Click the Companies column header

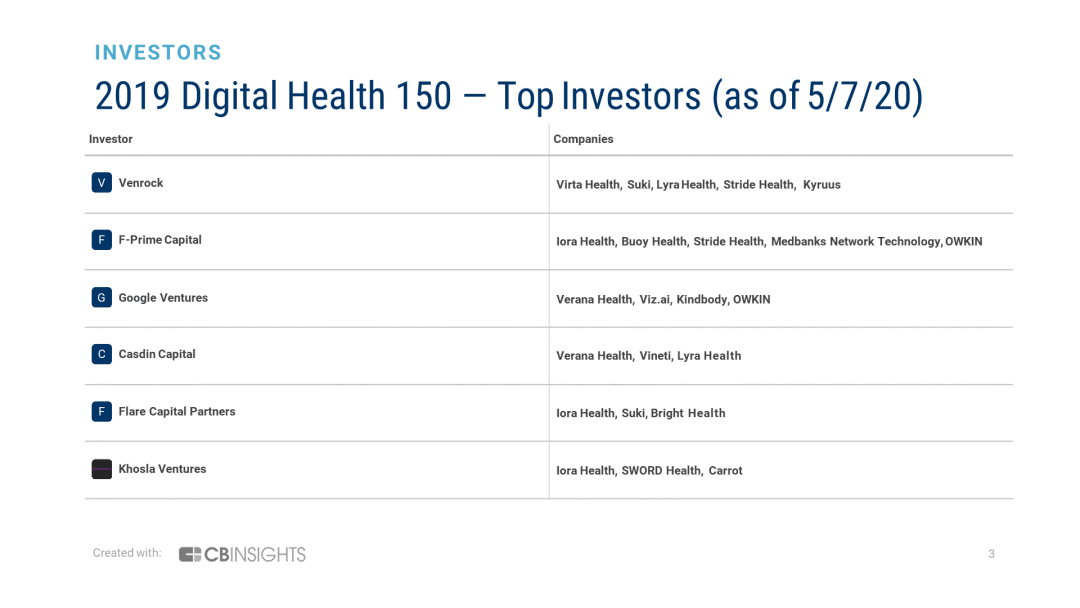tap(583, 139)
